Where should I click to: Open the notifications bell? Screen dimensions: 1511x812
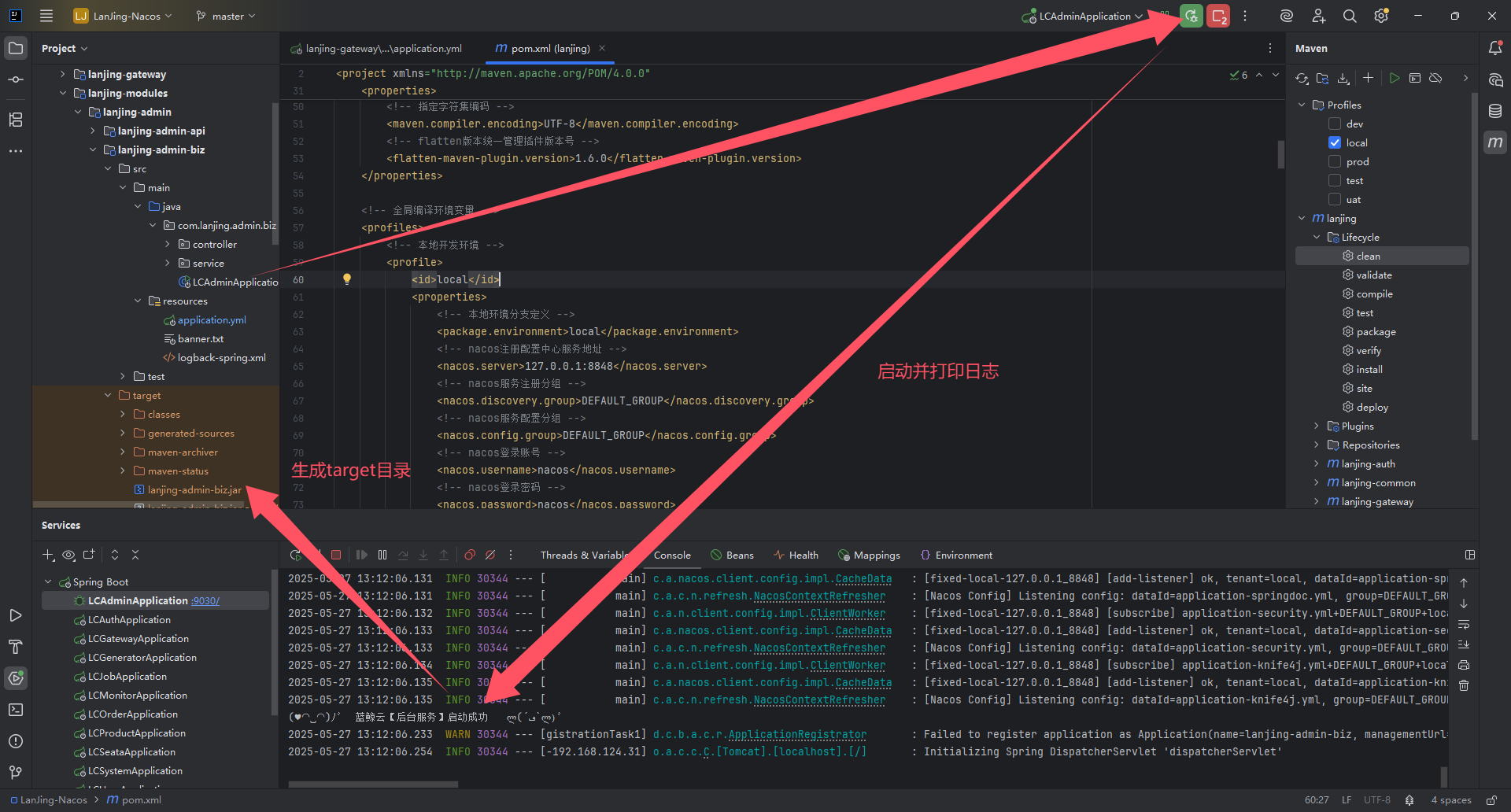pyautogui.click(x=1495, y=48)
